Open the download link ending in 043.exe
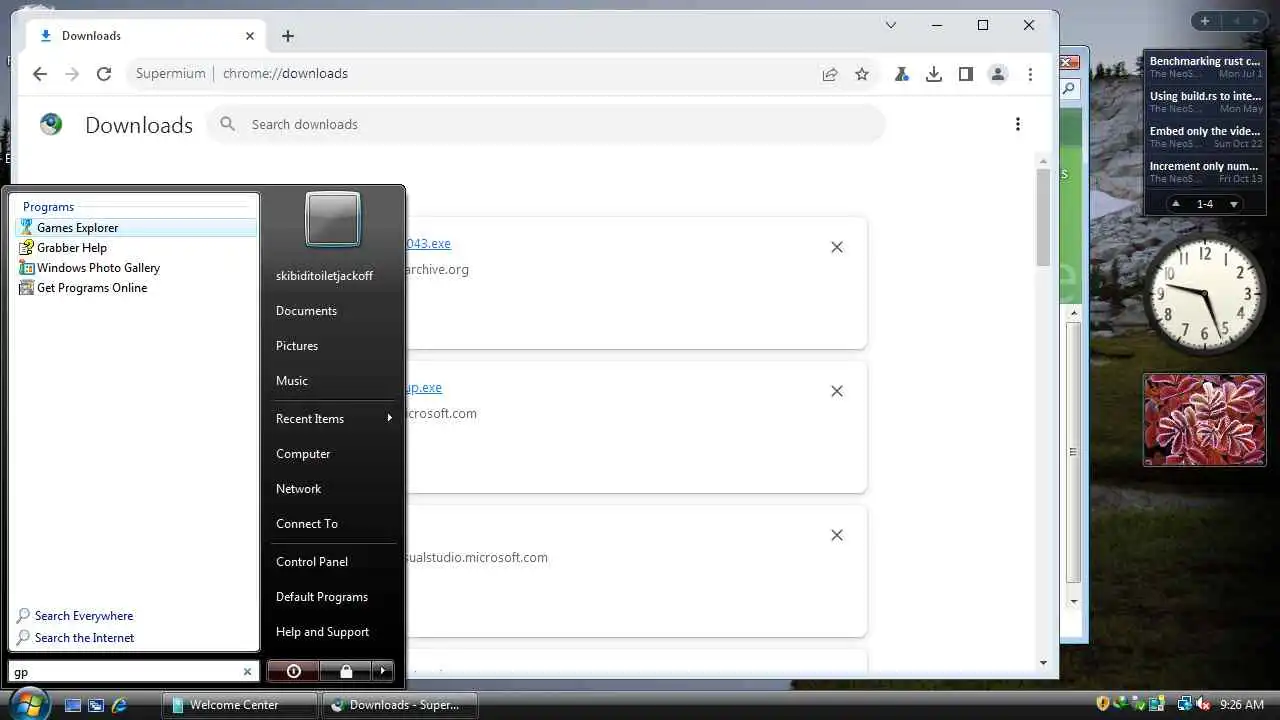This screenshot has width=1280, height=720. (429, 244)
